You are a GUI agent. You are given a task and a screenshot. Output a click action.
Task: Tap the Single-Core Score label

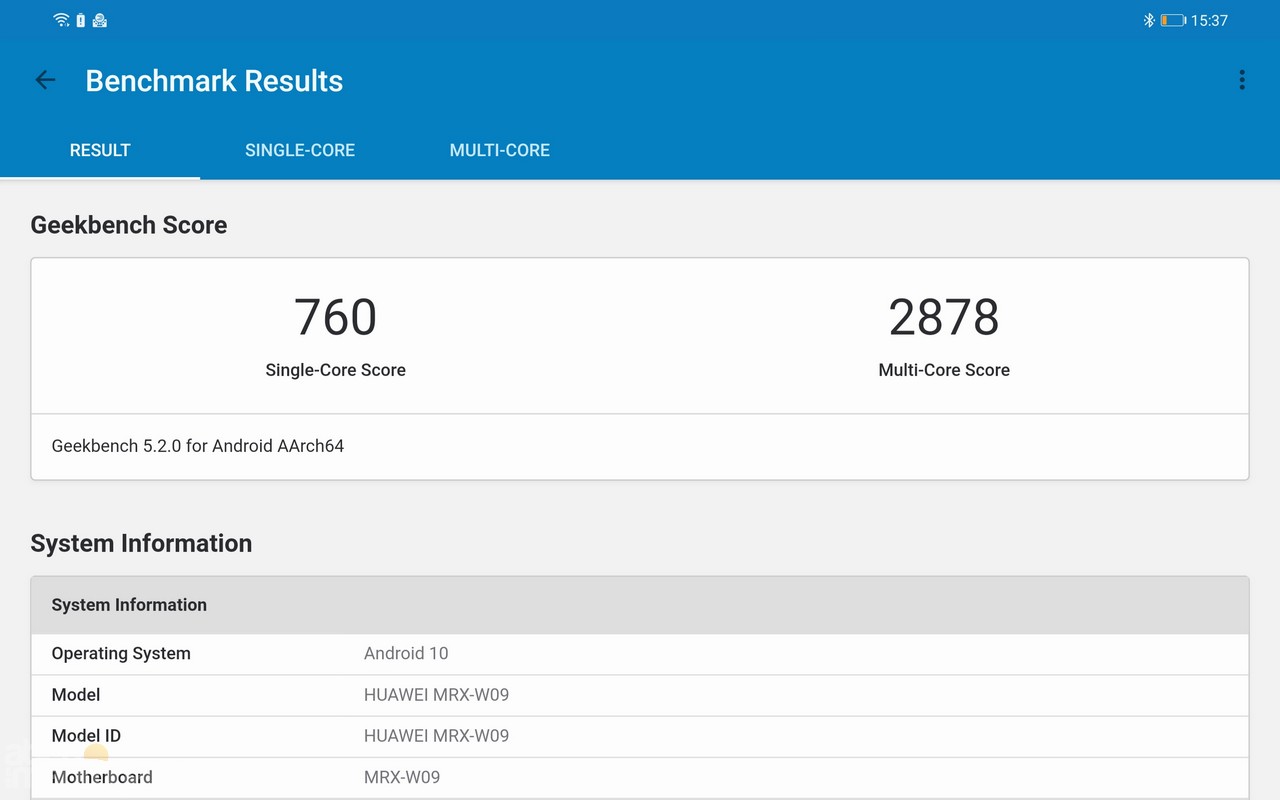[336, 370]
